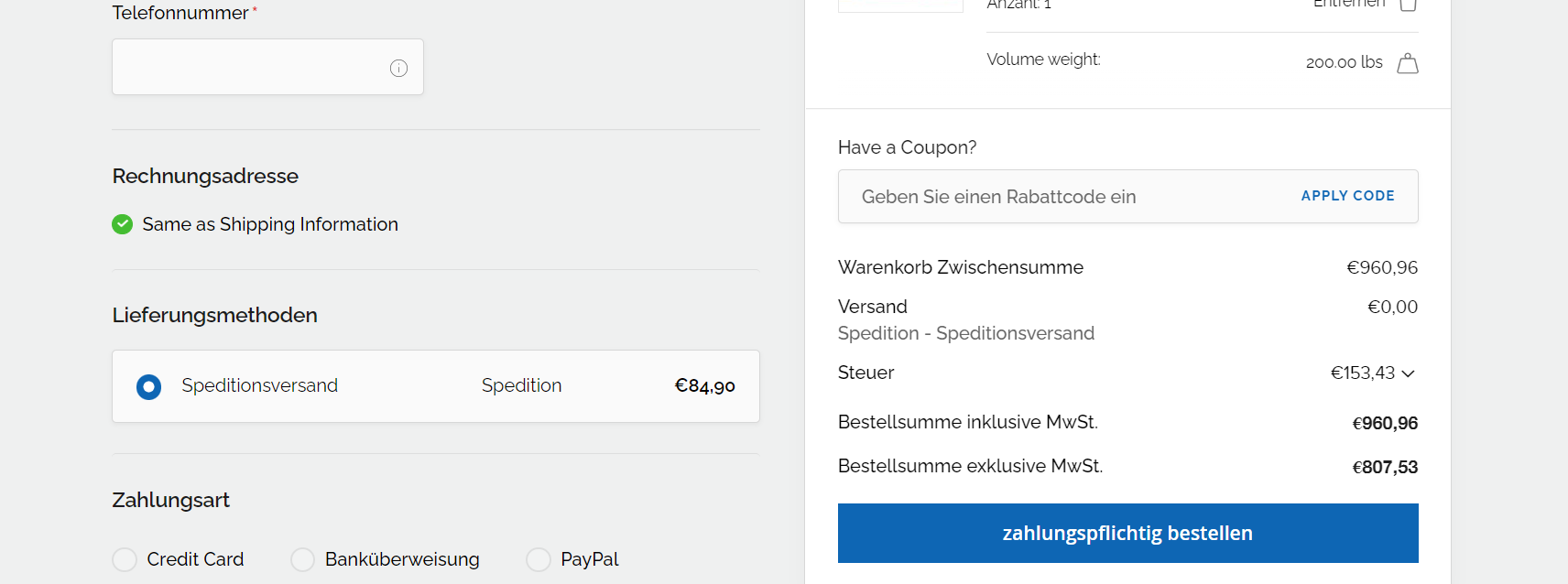This screenshot has width=1568, height=584.
Task: Delete cart item using the trash icon
Action: click(x=1408, y=5)
